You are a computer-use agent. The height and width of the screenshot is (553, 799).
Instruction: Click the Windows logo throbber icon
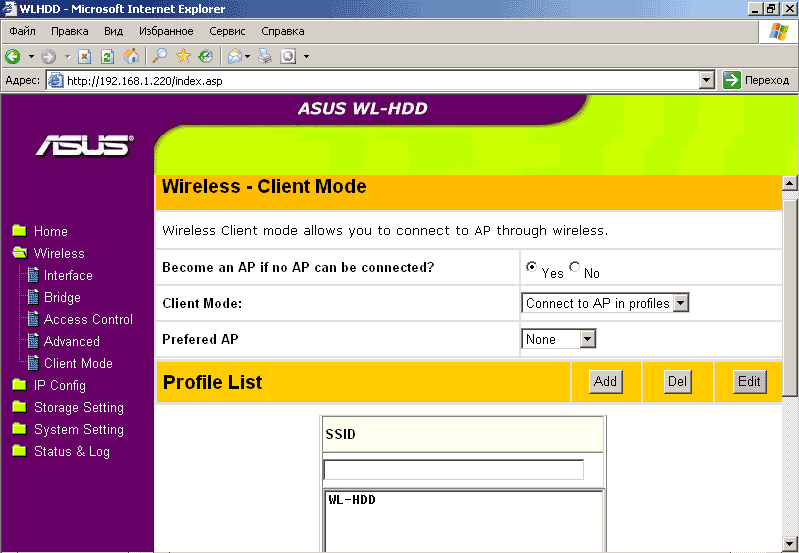(x=779, y=31)
